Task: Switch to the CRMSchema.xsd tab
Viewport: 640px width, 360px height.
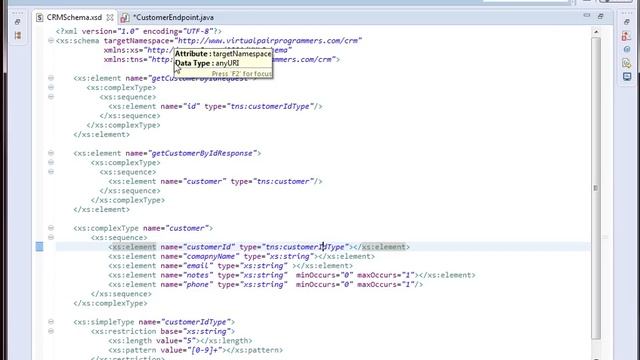Action: [x=74, y=18]
